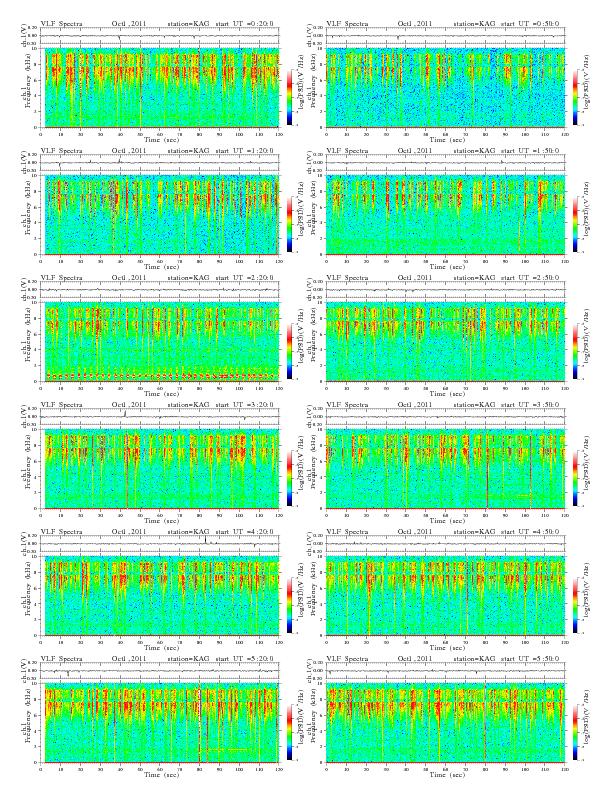Click the spectrogram with start UT 5:20:0
The image size is (612, 792).
point(160,723)
